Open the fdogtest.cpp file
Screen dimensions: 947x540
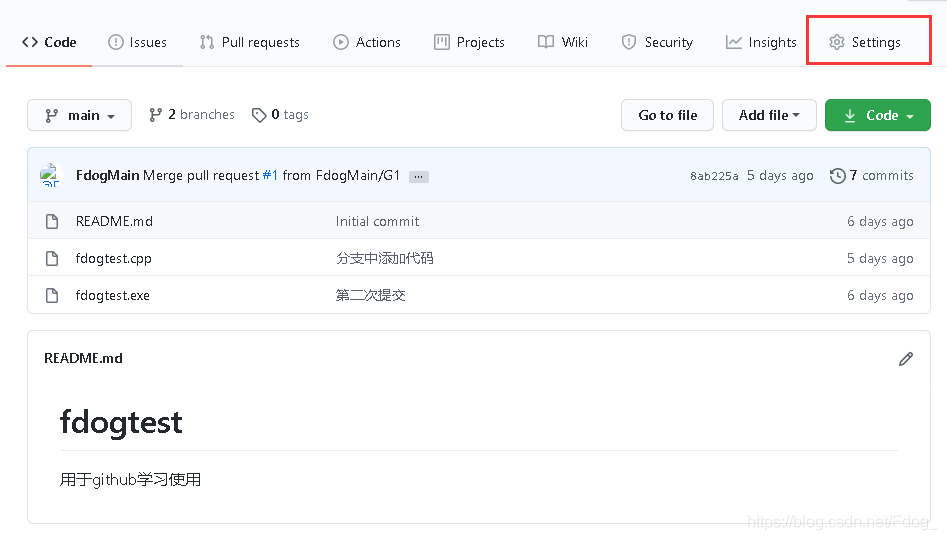114,259
